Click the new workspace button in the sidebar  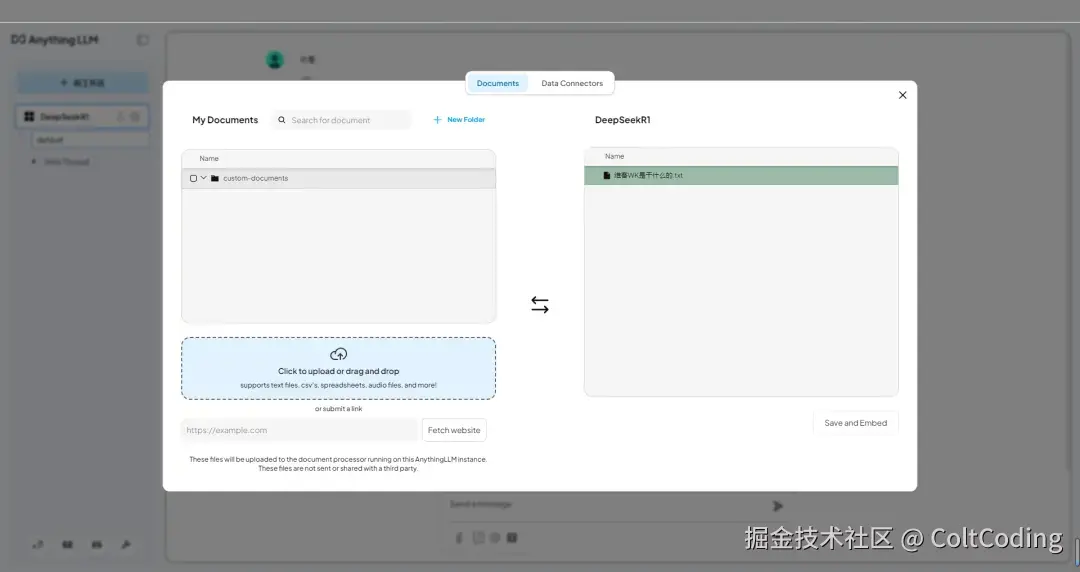[82, 83]
